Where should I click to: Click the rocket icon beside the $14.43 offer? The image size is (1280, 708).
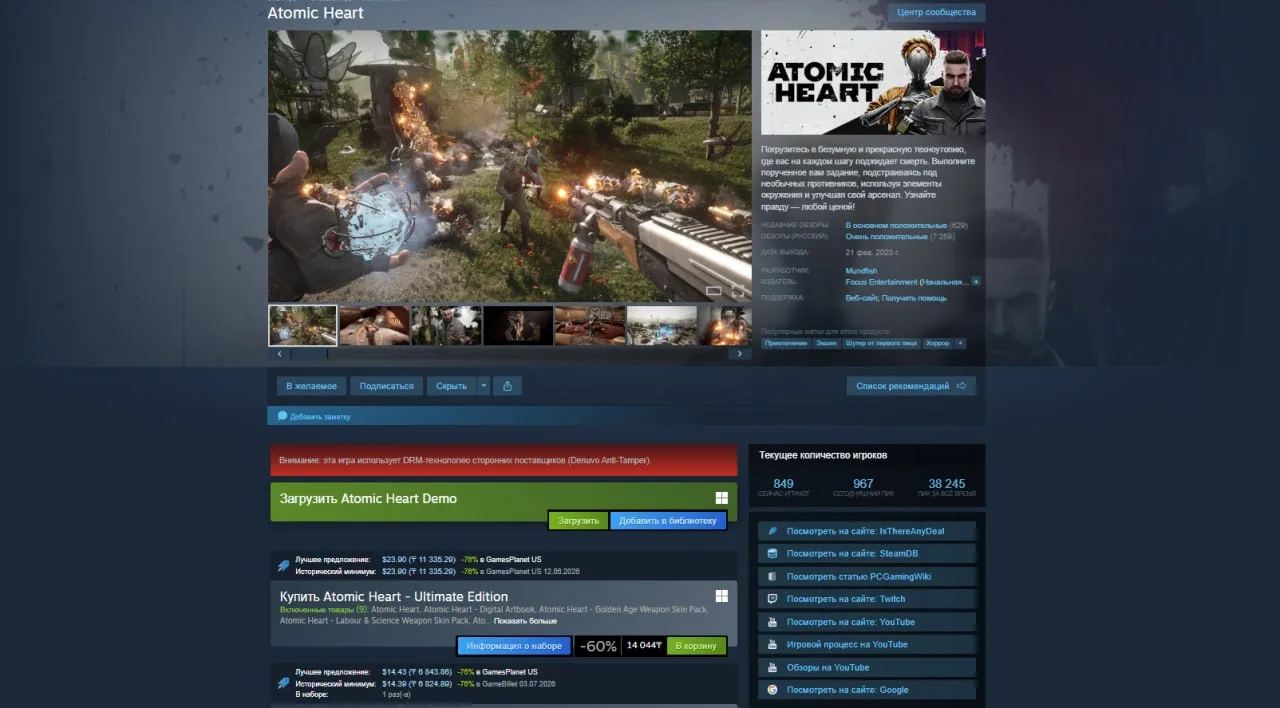[x=283, y=682]
